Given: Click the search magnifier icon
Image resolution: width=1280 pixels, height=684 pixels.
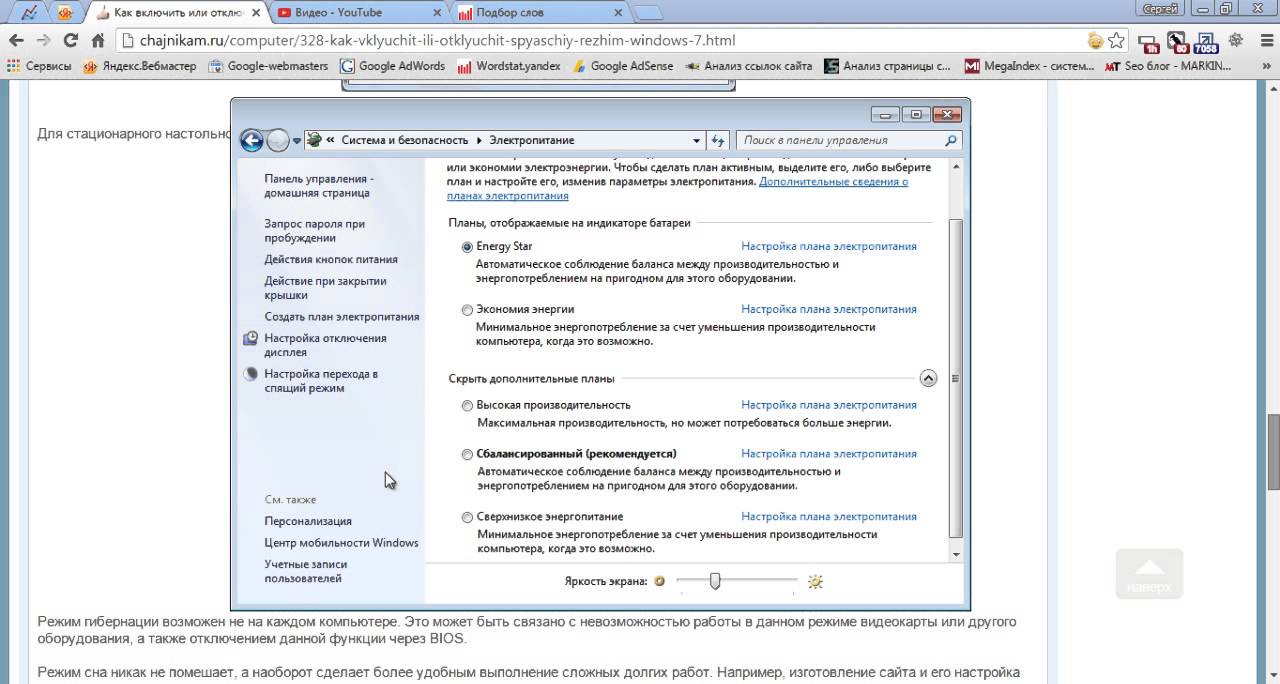Looking at the screenshot, I should click(x=951, y=141).
